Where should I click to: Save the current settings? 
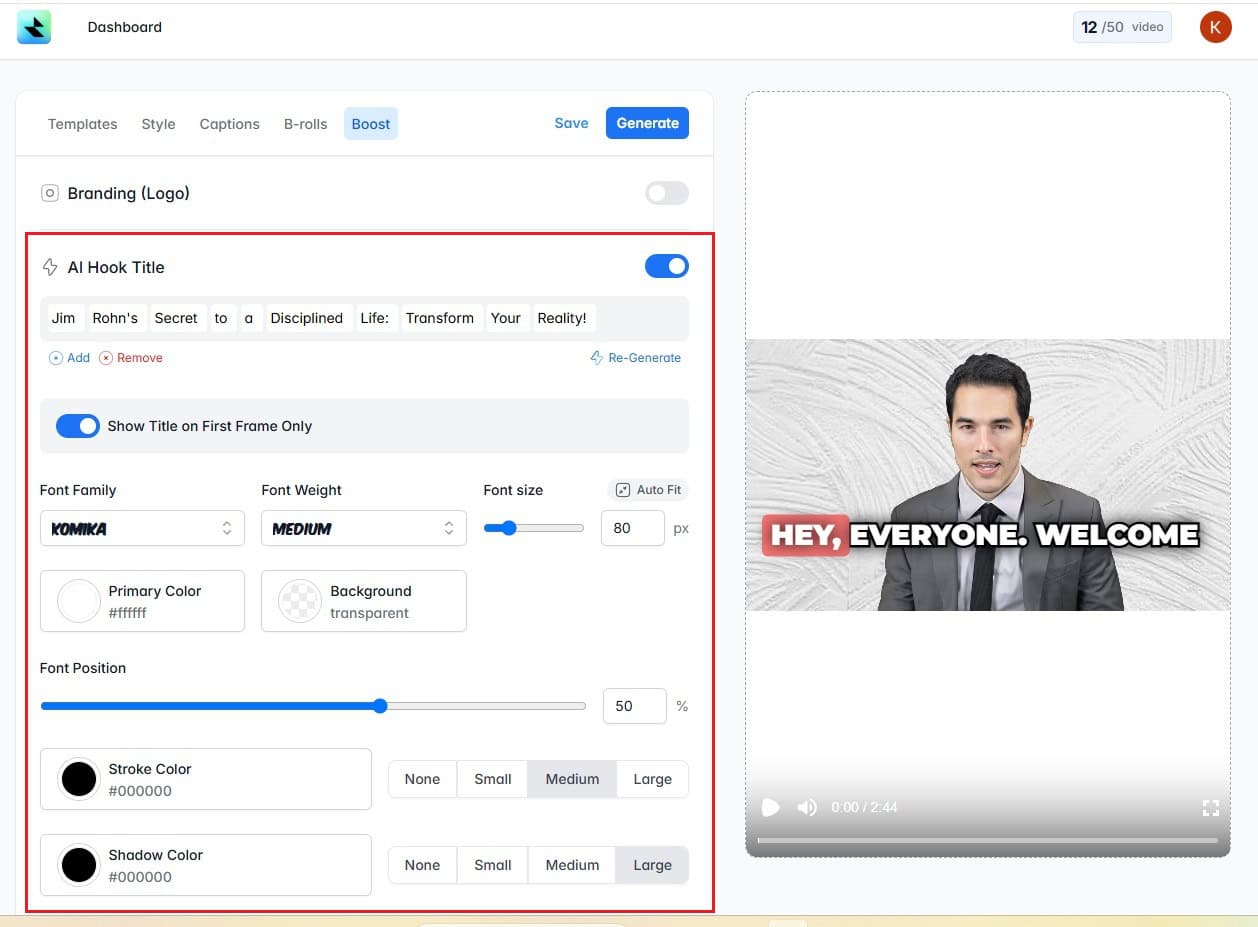tap(571, 123)
